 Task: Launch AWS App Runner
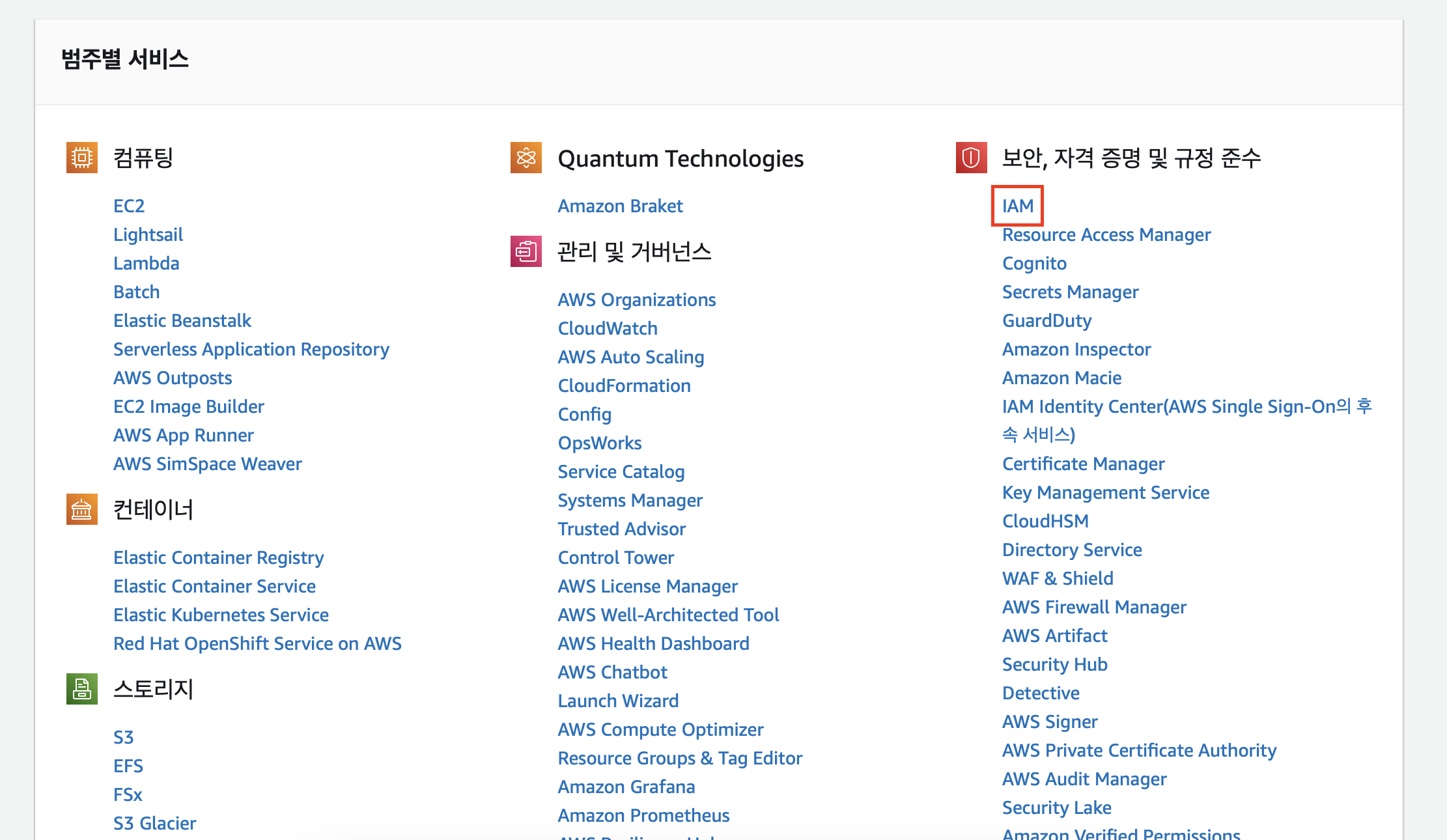[184, 436]
